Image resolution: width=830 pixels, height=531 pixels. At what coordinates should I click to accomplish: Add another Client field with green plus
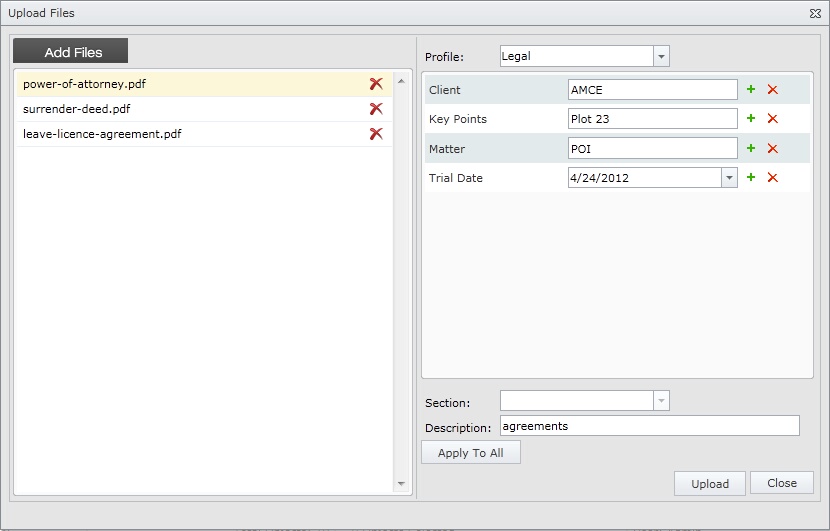click(x=751, y=89)
